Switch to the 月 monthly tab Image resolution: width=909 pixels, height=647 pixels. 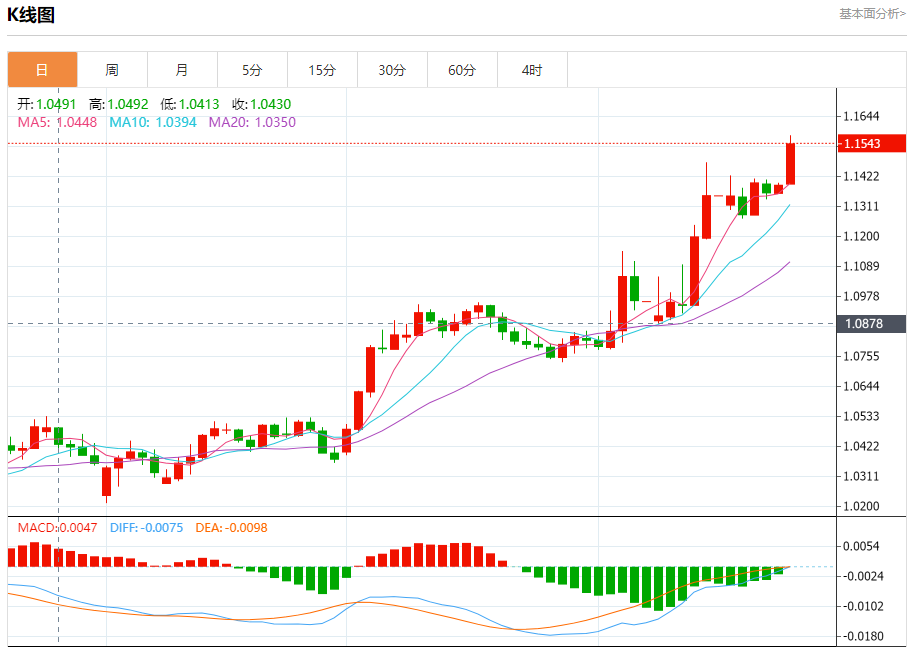click(183, 70)
